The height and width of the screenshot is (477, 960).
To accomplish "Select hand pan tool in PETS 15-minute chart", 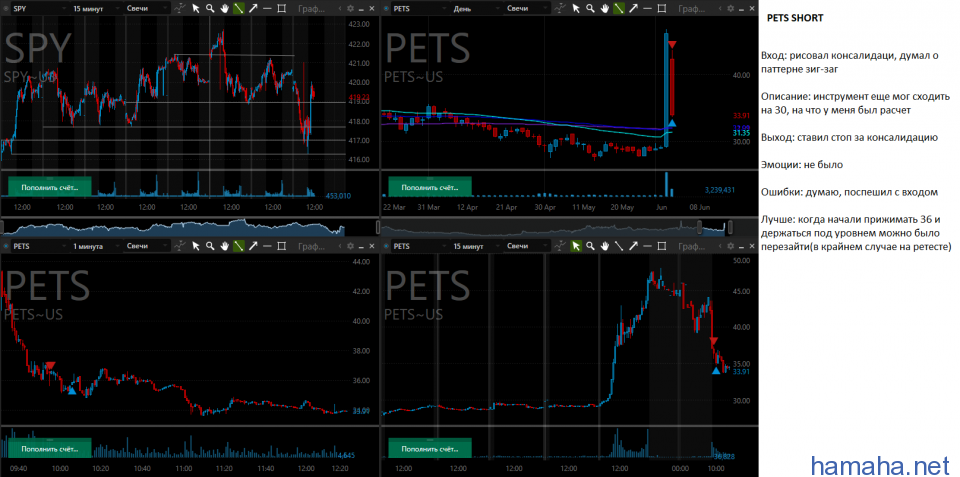I will tap(604, 246).
